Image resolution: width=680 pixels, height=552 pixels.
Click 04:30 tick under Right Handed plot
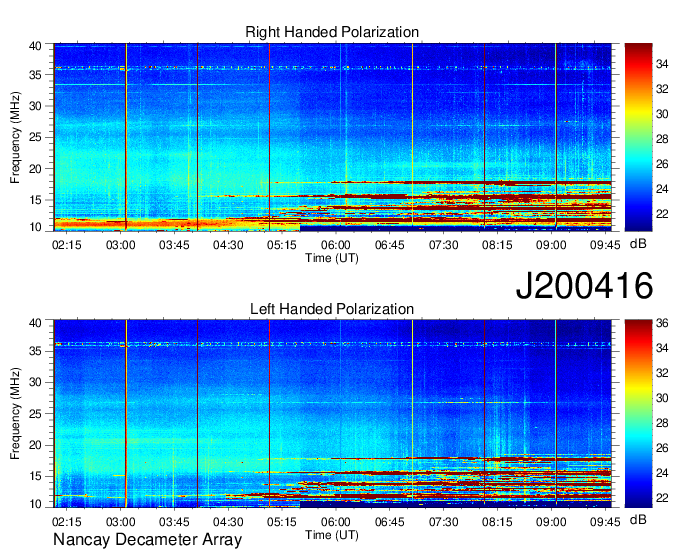tap(228, 245)
